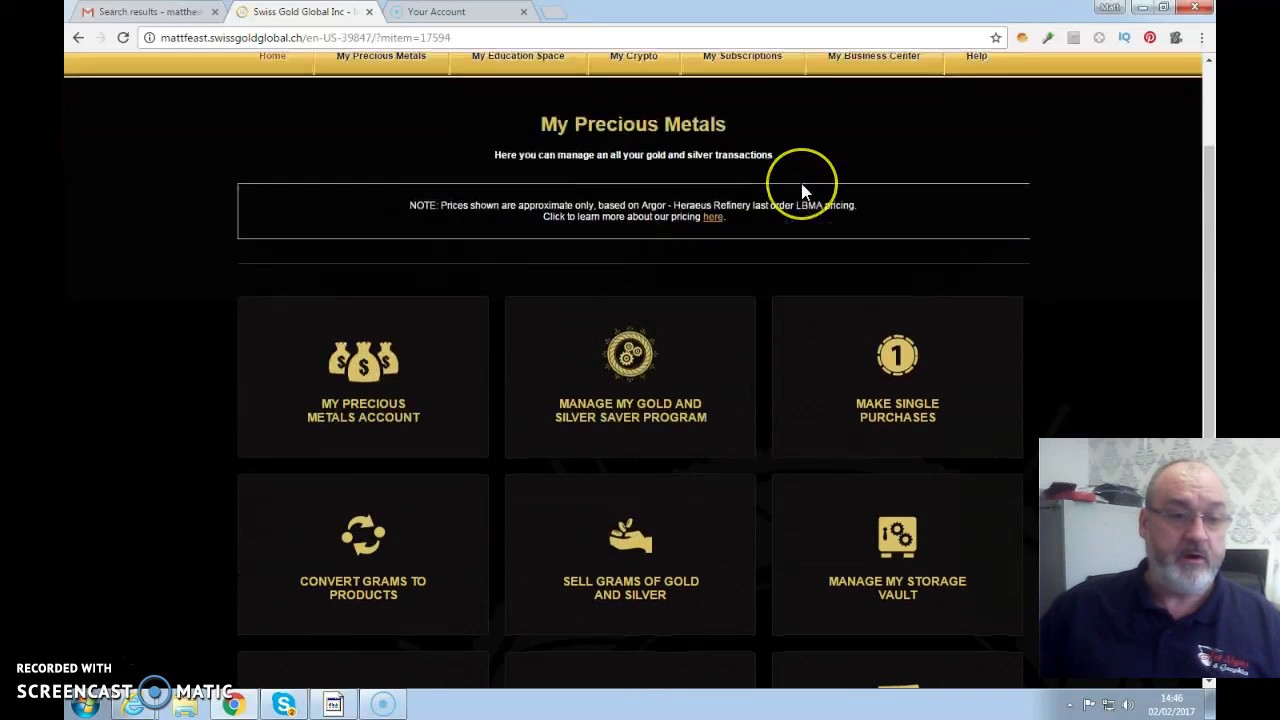Click the pricing 'here' link

pyautogui.click(x=712, y=217)
